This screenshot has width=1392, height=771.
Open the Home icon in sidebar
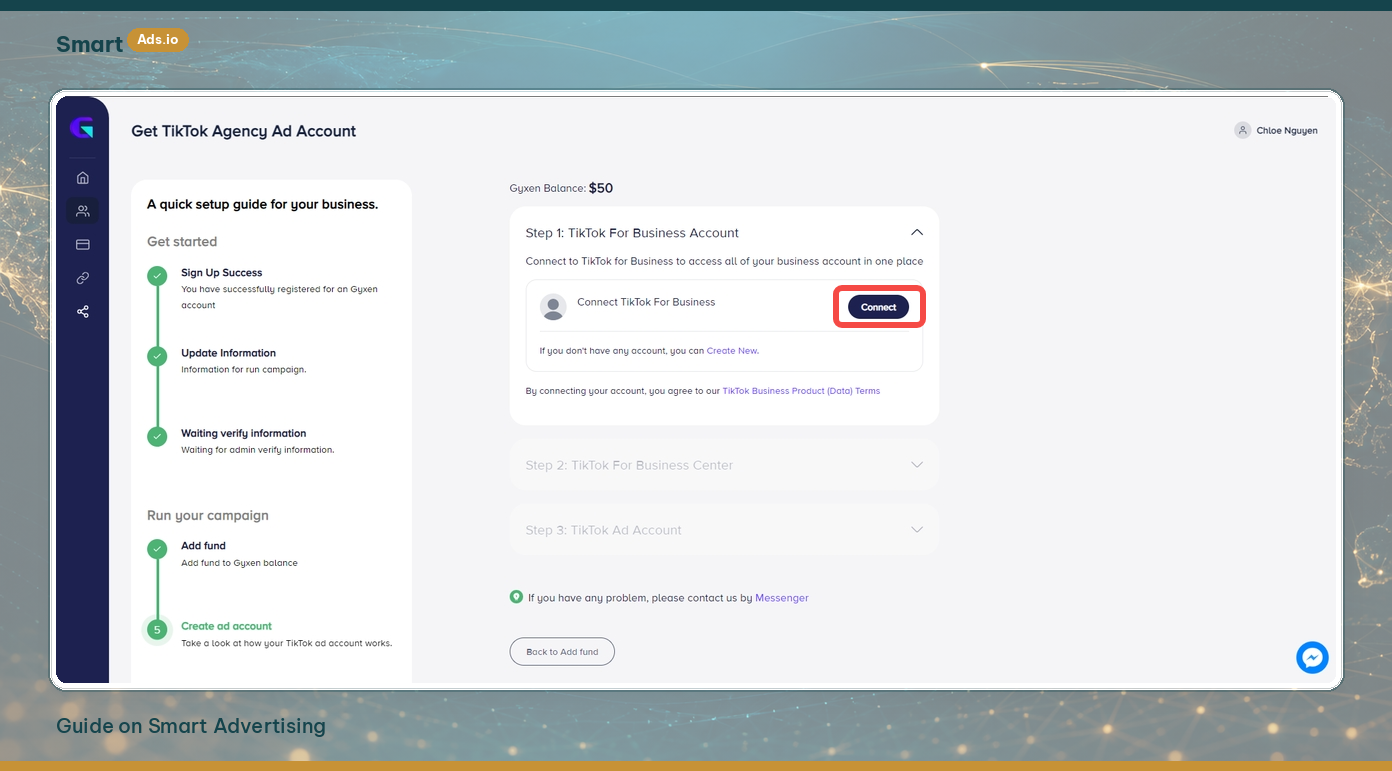point(83,178)
